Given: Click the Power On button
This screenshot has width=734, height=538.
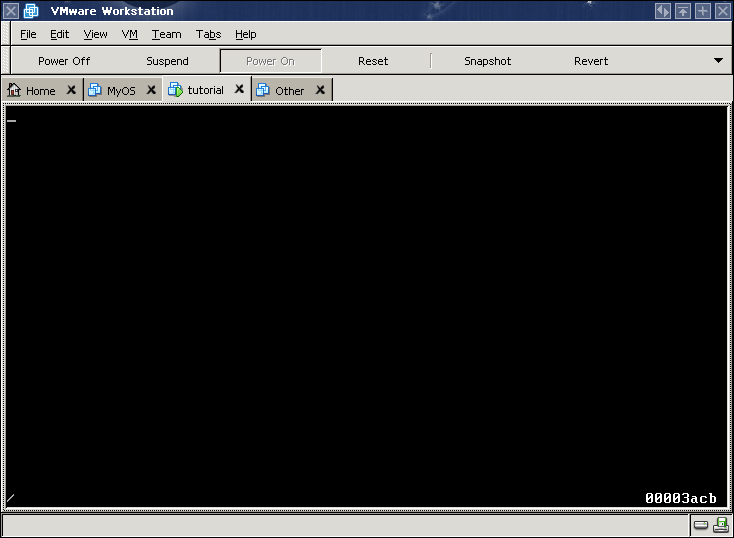Looking at the screenshot, I should [x=271, y=61].
